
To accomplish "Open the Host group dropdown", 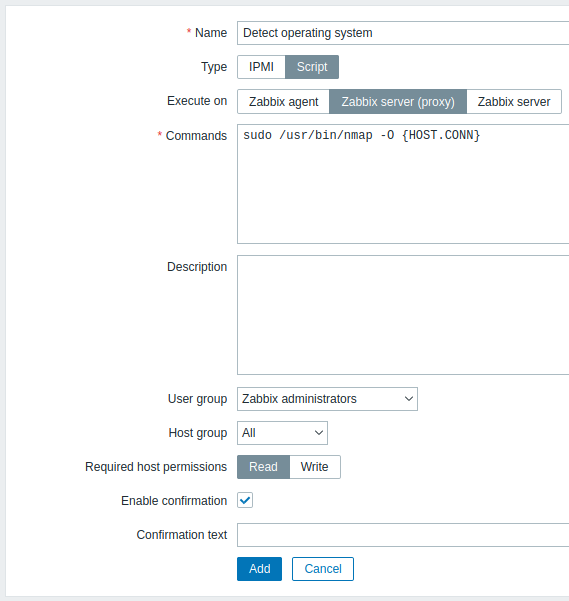I will coord(282,433).
